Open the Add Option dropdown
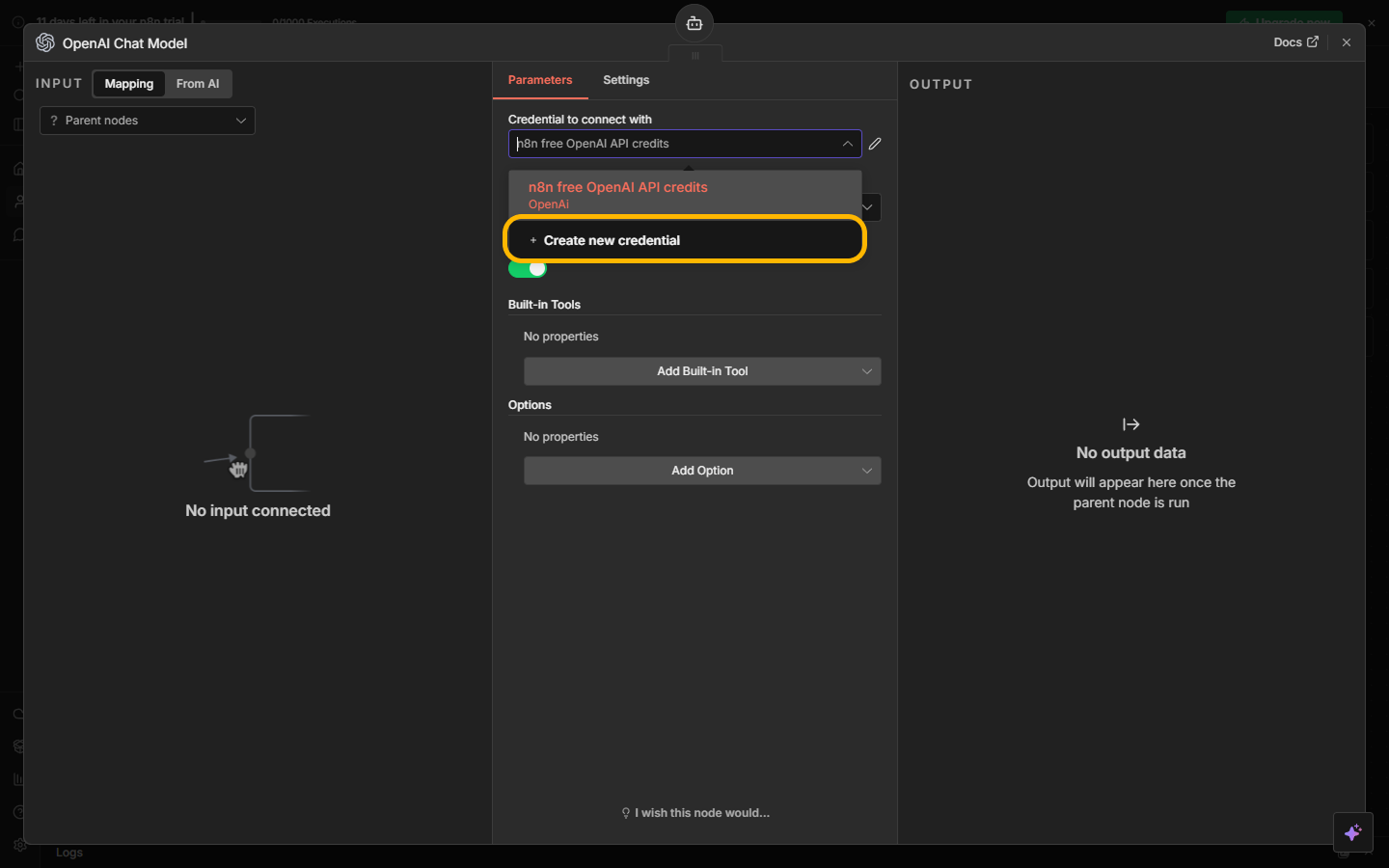This screenshot has width=1389, height=868. 702,471
